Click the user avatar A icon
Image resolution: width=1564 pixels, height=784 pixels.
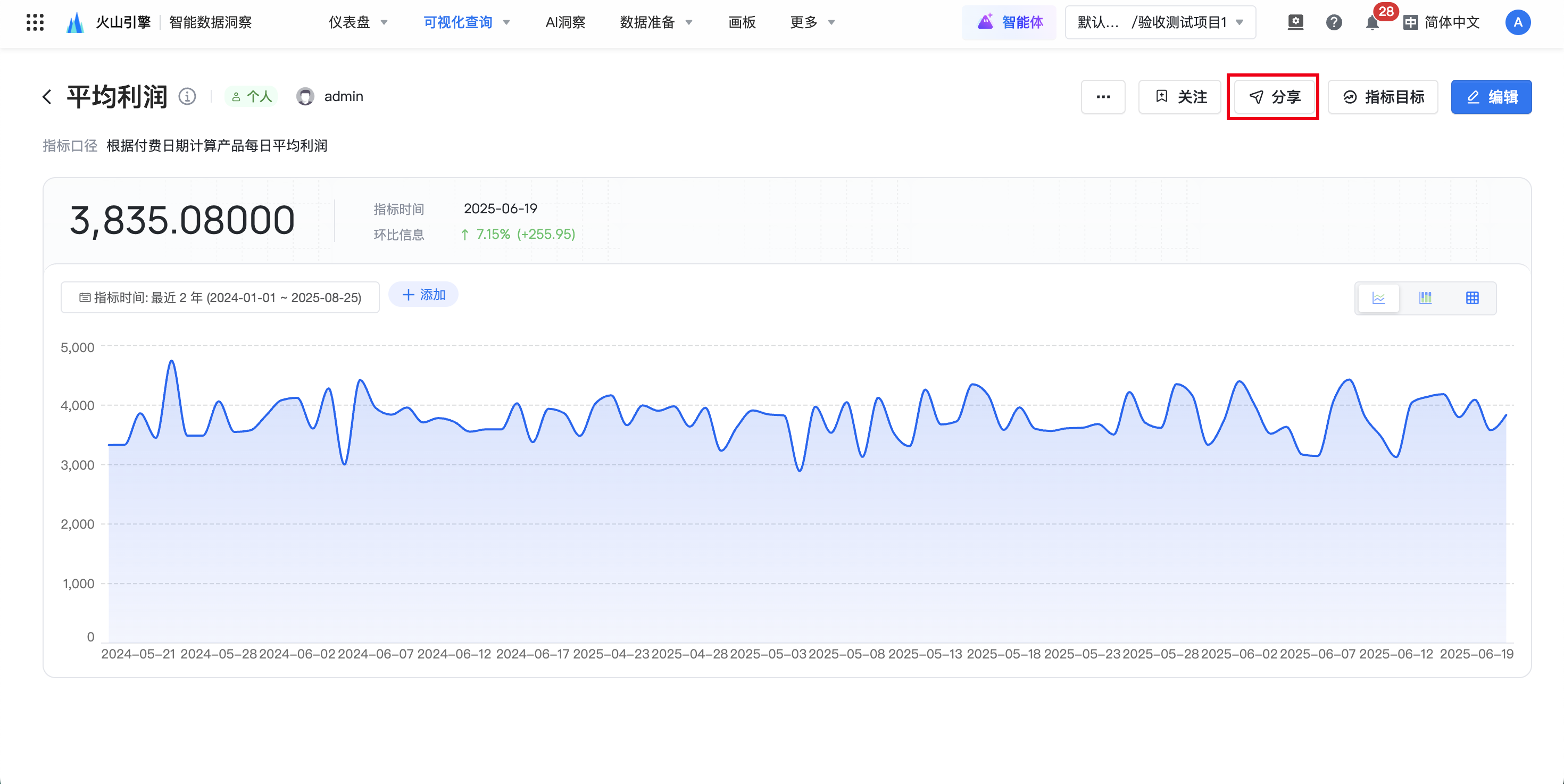click(x=1517, y=23)
